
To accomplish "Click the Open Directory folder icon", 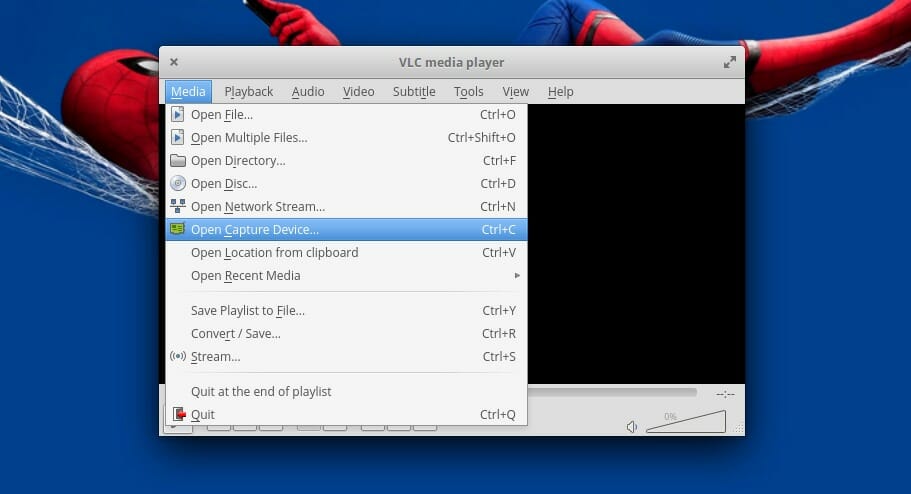I will (178, 160).
